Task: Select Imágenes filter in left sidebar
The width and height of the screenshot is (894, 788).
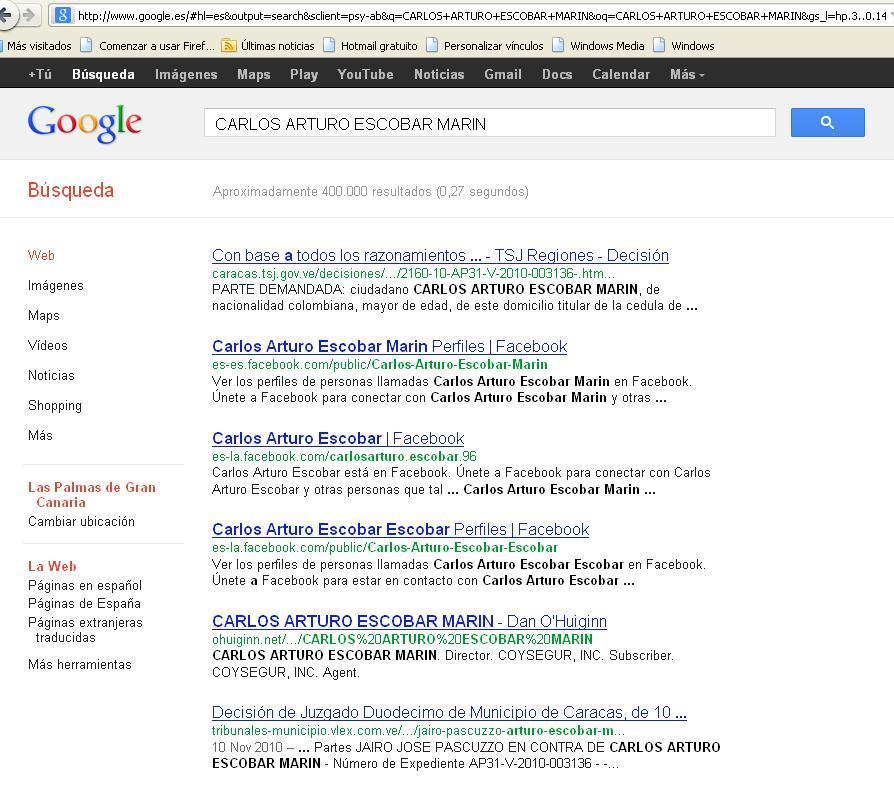Action: [55, 285]
